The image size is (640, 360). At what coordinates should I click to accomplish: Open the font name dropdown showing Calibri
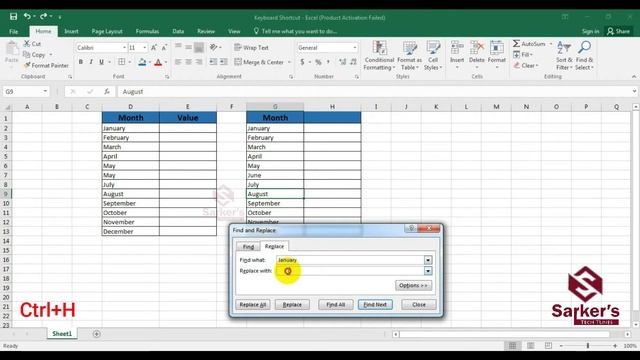coord(124,48)
